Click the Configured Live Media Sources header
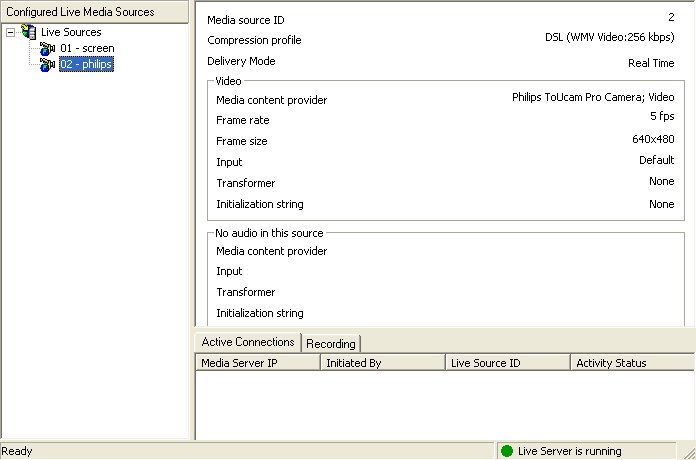The image size is (696, 460). tap(94, 12)
